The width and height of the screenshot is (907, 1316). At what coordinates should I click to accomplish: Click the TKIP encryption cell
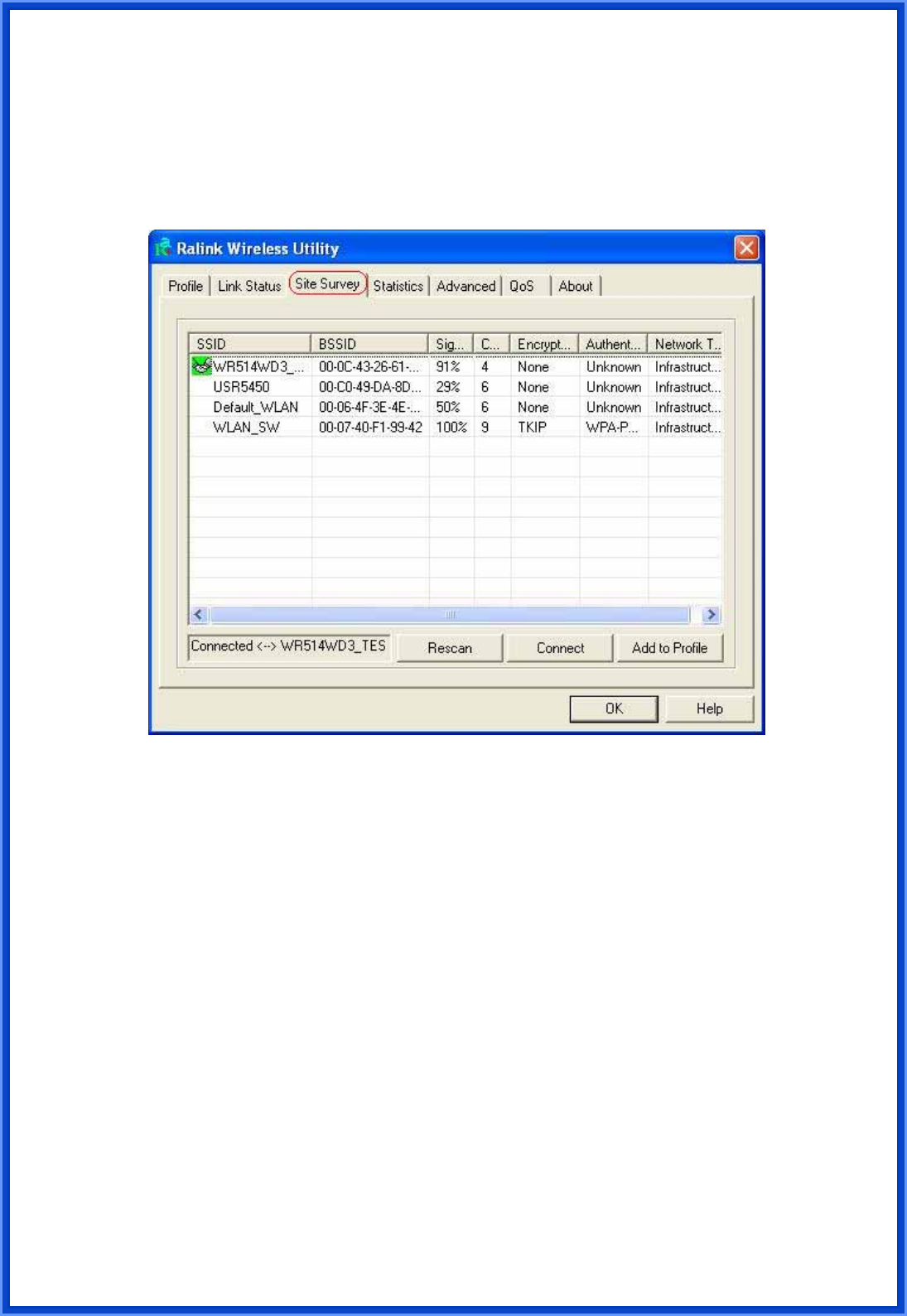pyautogui.click(x=532, y=428)
